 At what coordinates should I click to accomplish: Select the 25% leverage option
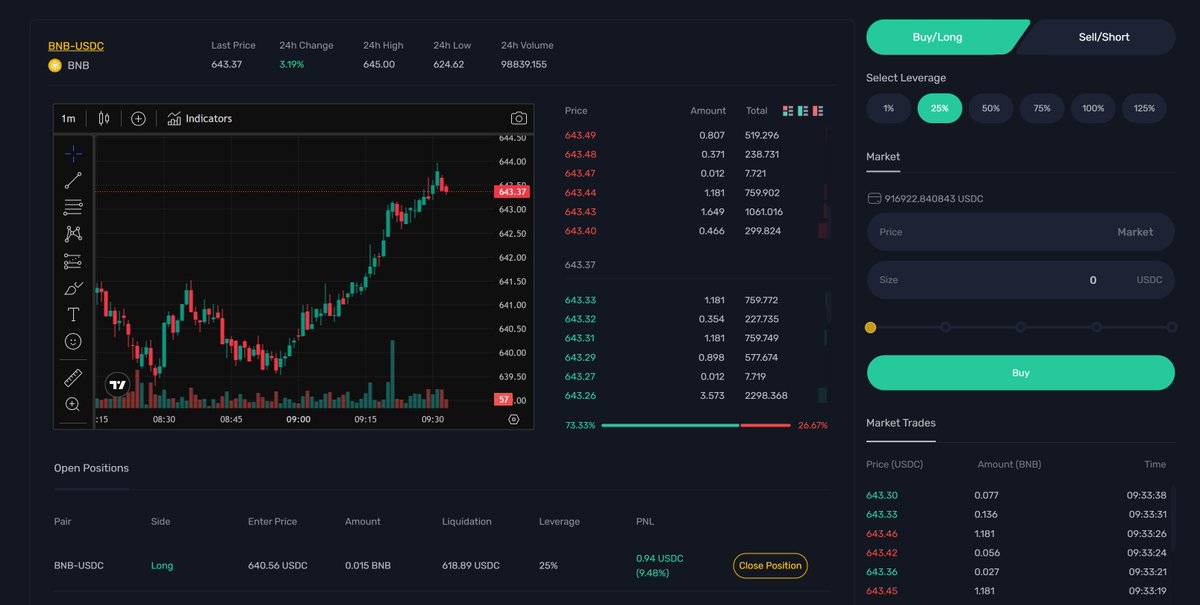click(939, 108)
